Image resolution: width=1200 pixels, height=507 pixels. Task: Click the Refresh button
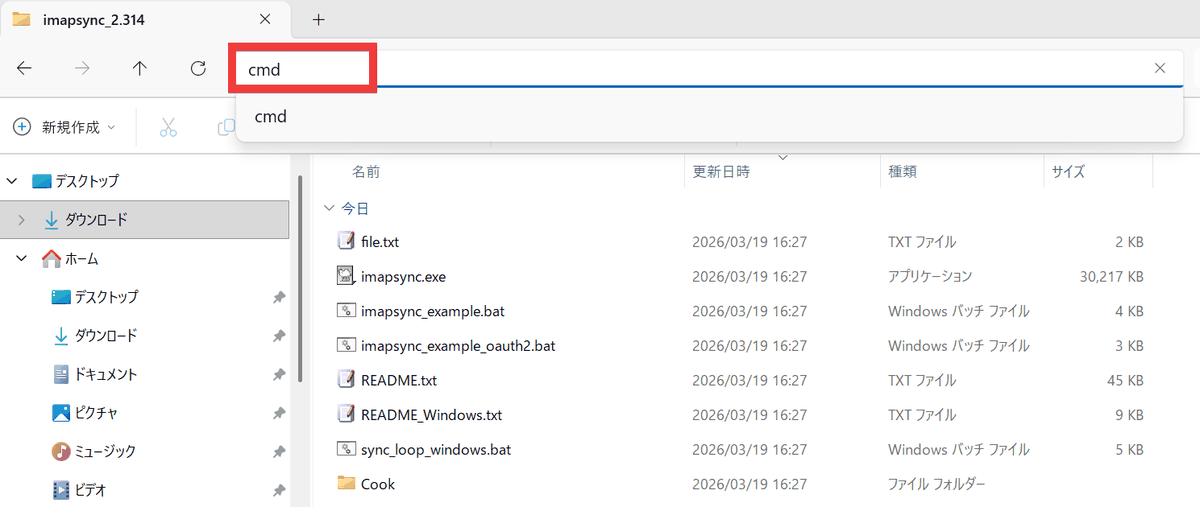(x=198, y=68)
